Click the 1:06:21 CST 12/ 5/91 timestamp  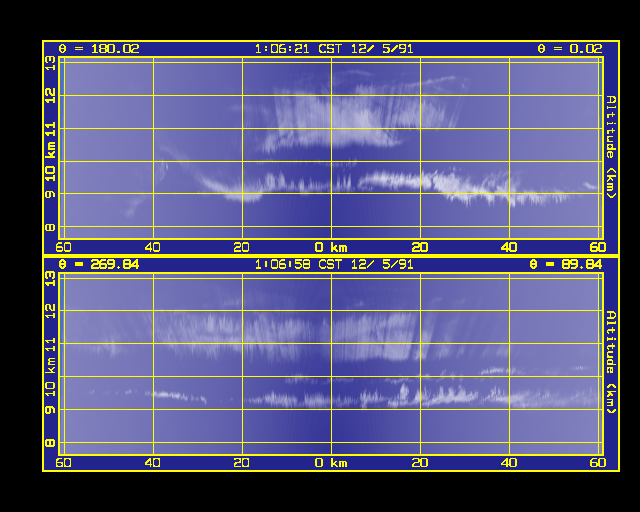[x=334, y=49]
